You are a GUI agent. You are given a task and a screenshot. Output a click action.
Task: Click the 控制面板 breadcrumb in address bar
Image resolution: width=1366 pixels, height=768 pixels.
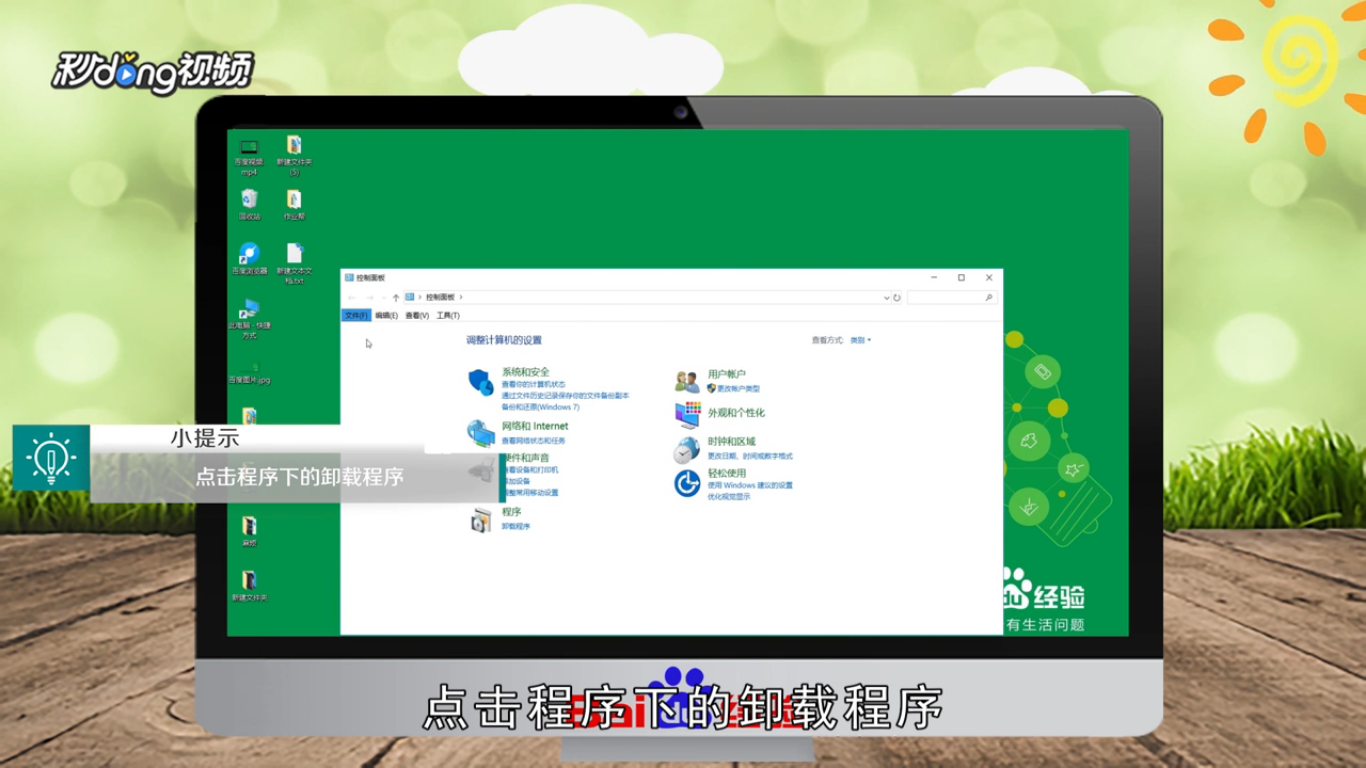440,297
